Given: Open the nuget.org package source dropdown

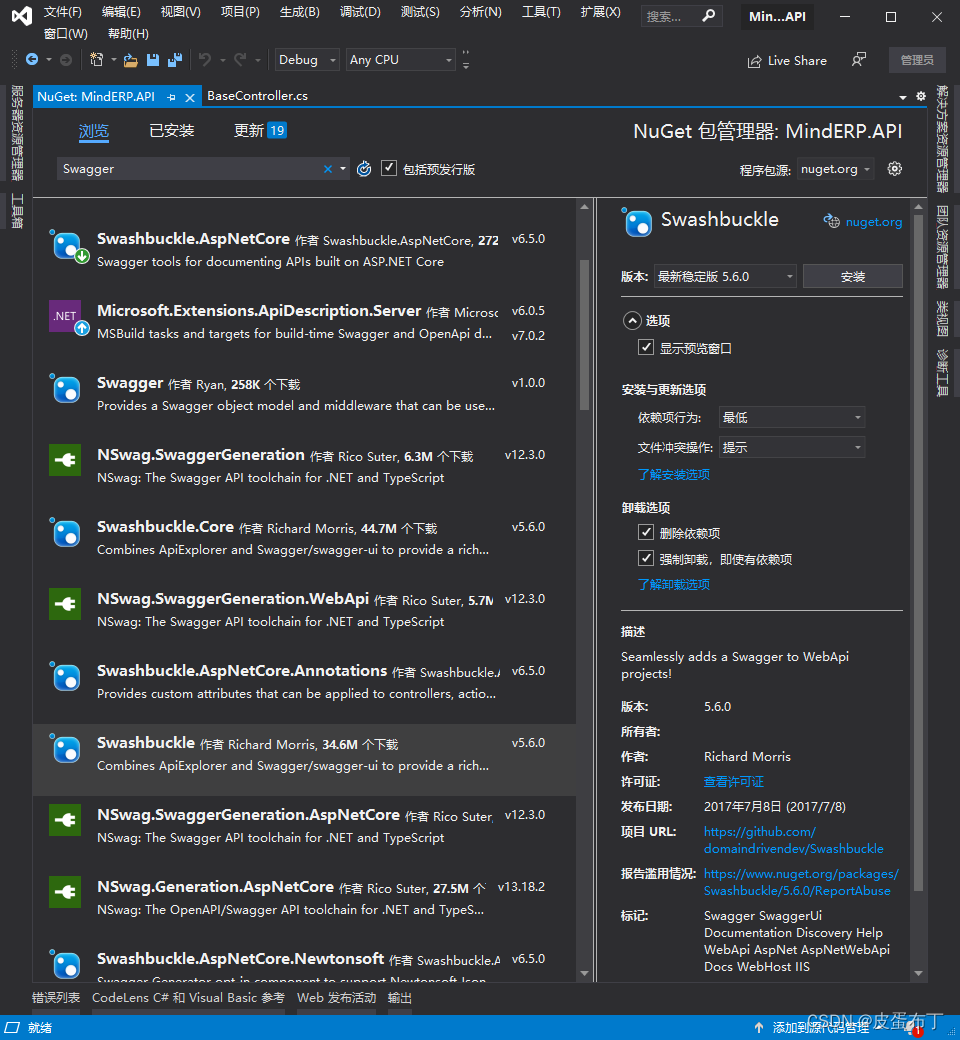Looking at the screenshot, I should tap(835, 169).
